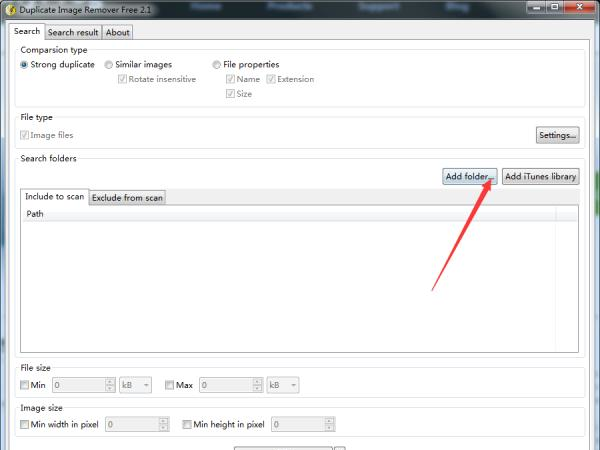Screen dimensions: 600x450
Task: Increase Min width with up spinner
Action: point(164,421)
